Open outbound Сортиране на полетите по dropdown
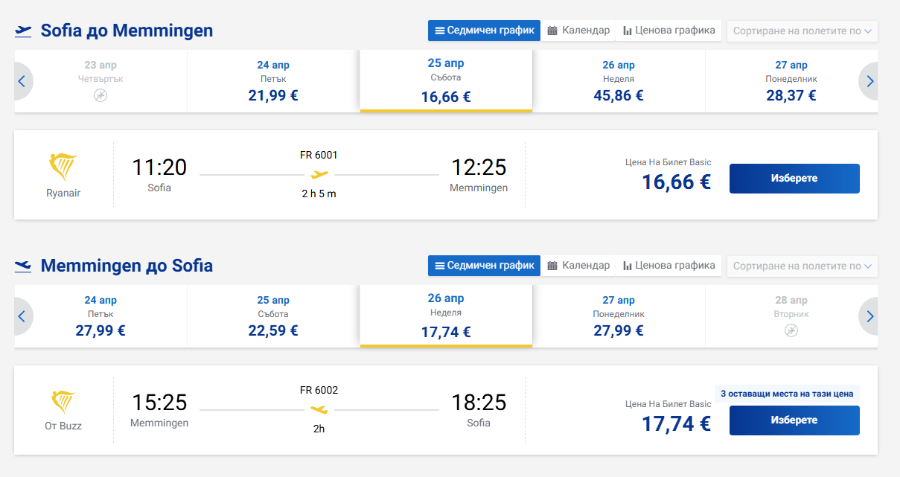Screen dimensions: 900x477 pyautogui.click(x=802, y=31)
